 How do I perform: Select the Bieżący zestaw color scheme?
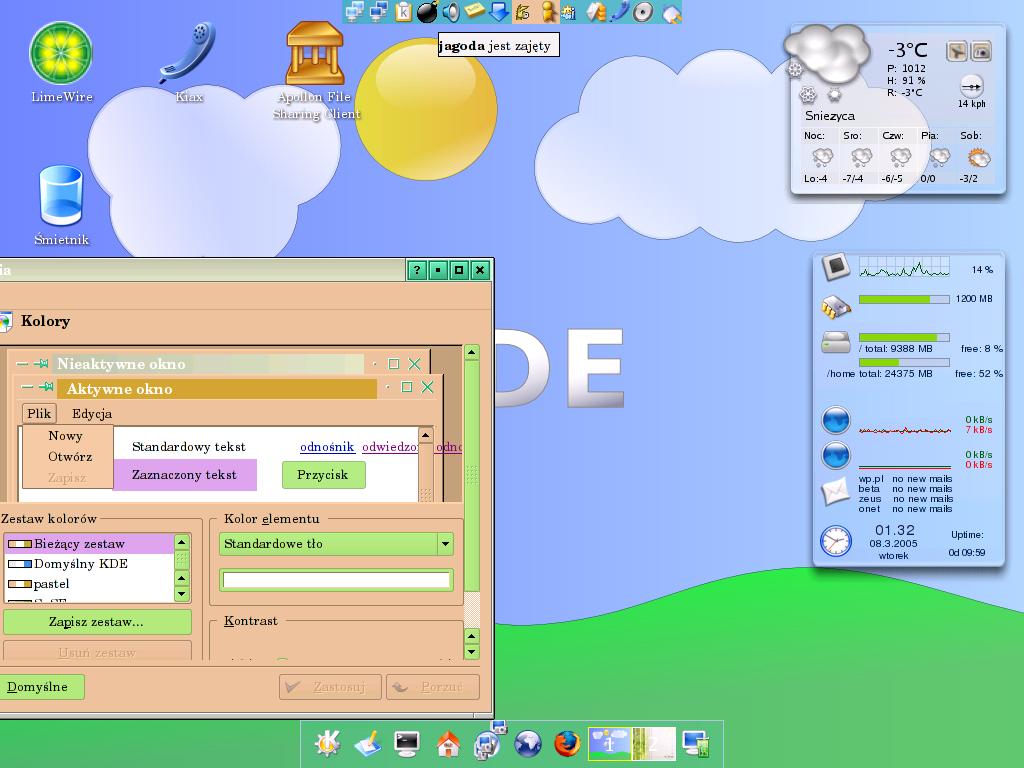89,543
